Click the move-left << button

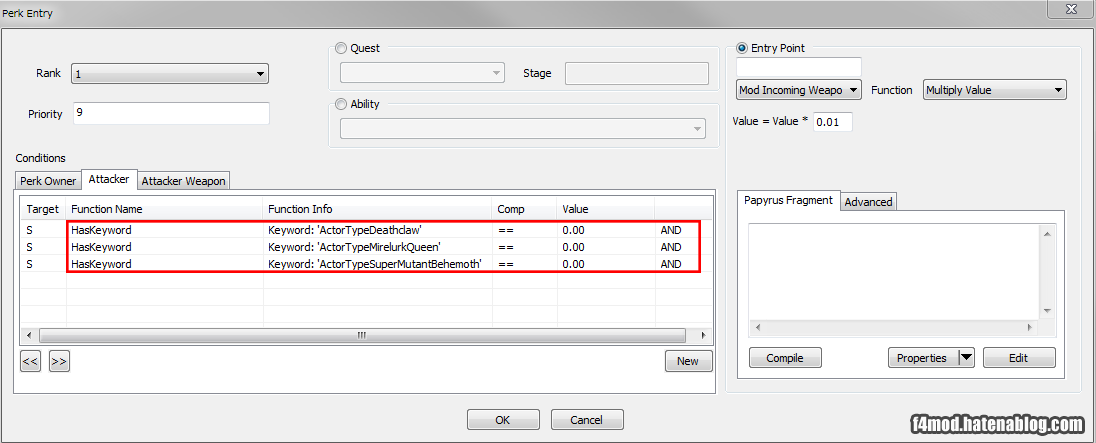[x=30, y=361]
